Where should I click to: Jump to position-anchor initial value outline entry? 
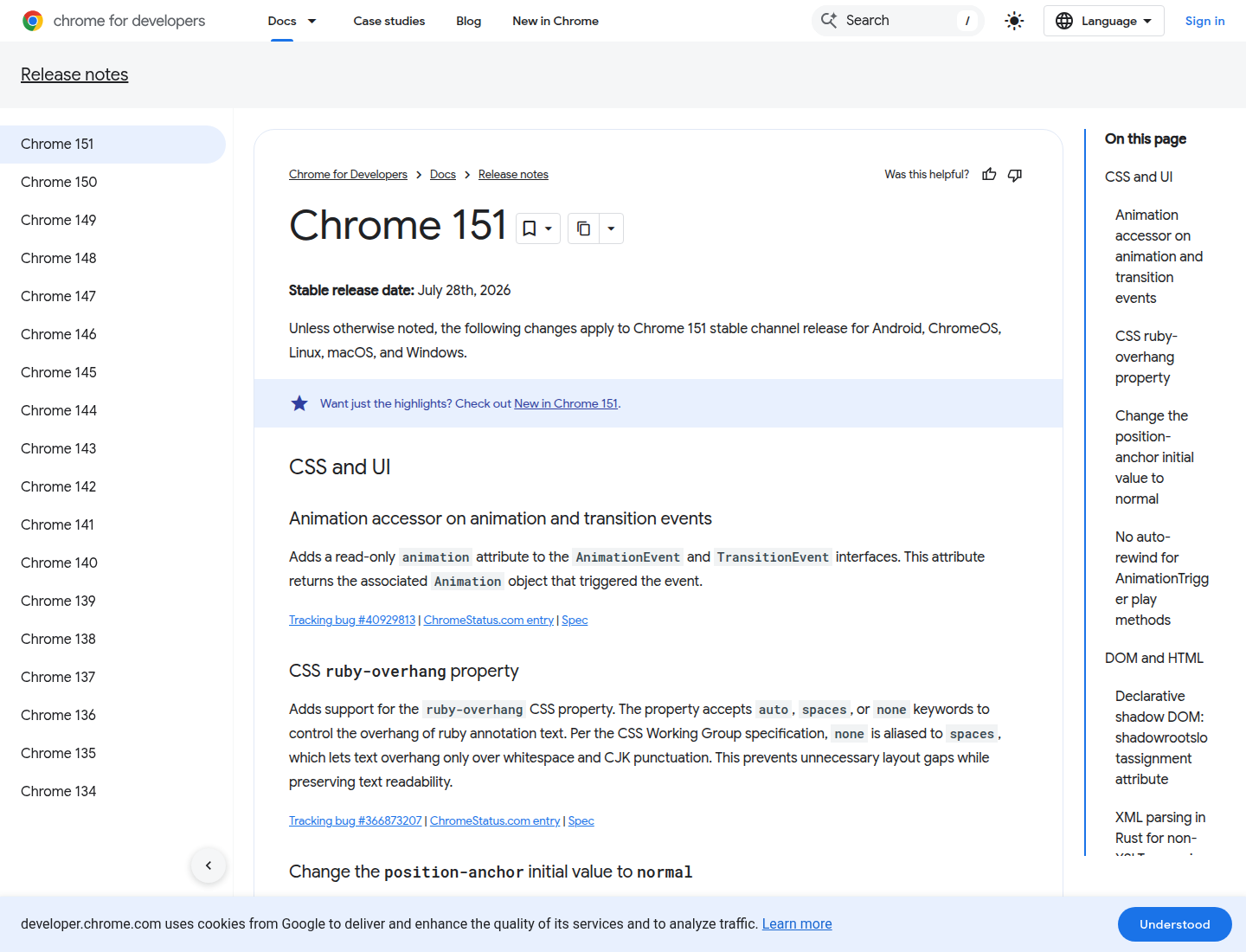pos(1154,457)
